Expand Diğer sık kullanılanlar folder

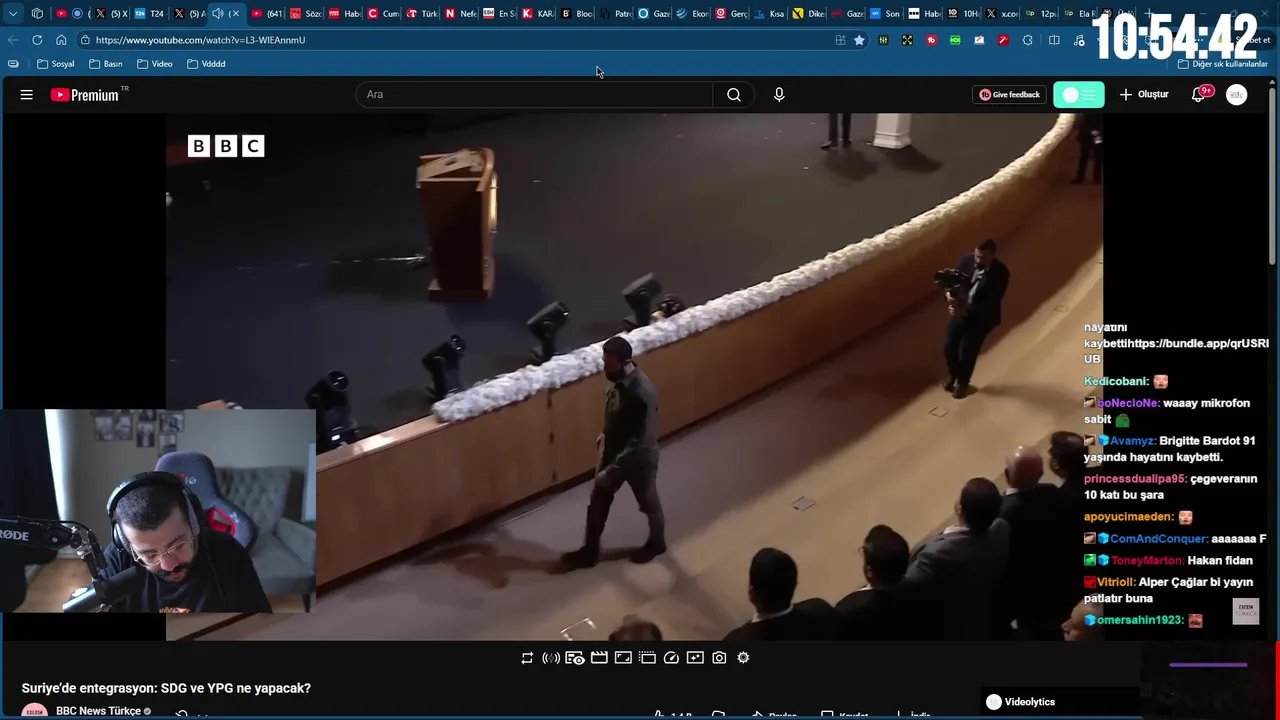pos(1223,64)
